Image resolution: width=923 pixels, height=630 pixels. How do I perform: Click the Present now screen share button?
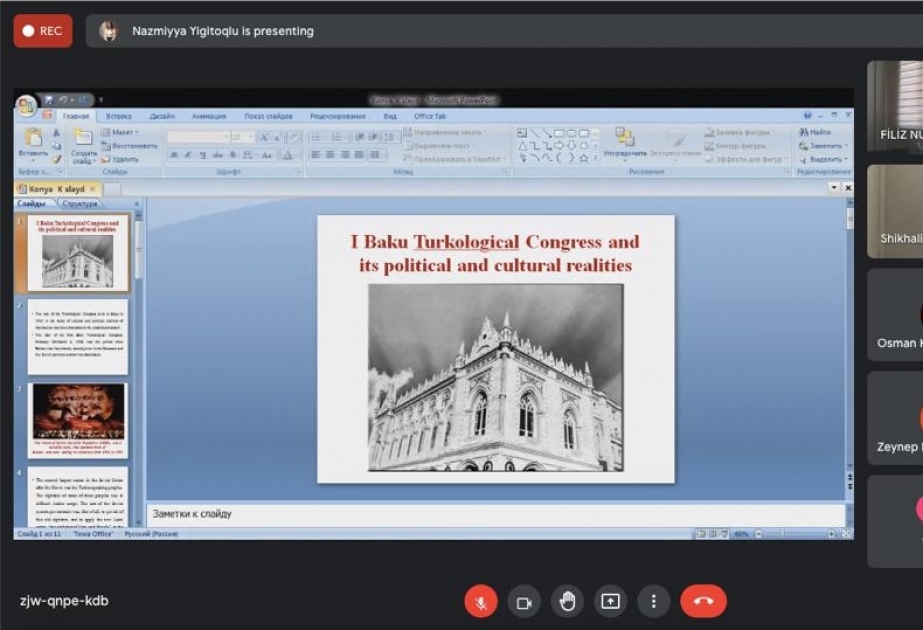click(x=610, y=602)
